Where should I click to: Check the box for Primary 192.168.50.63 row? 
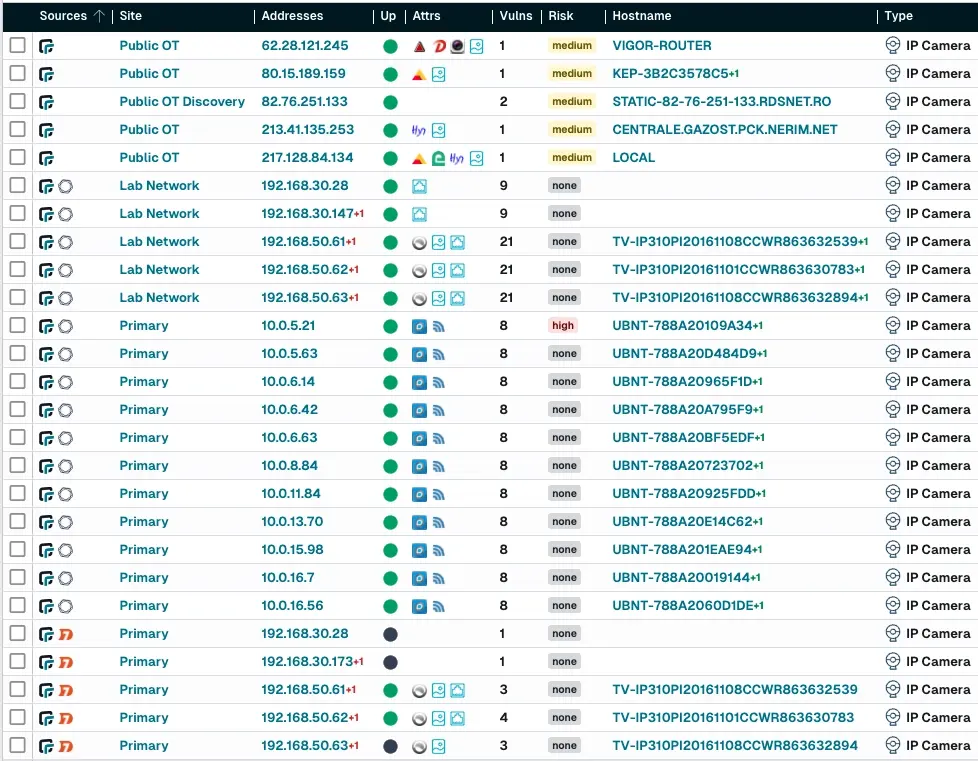[x=18, y=746]
